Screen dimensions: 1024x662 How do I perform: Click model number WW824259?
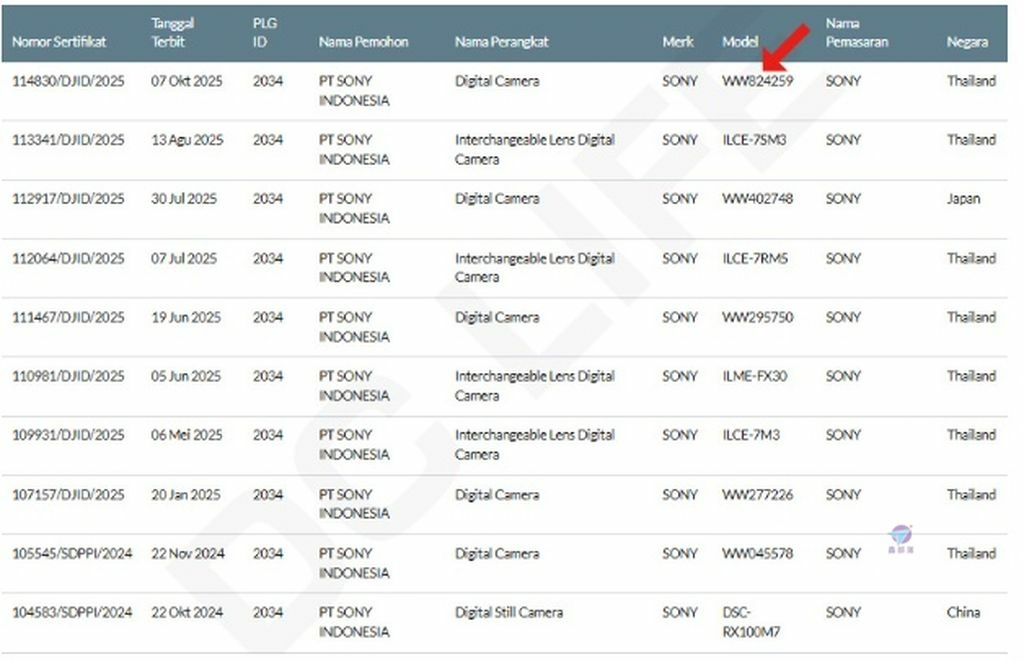(757, 81)
